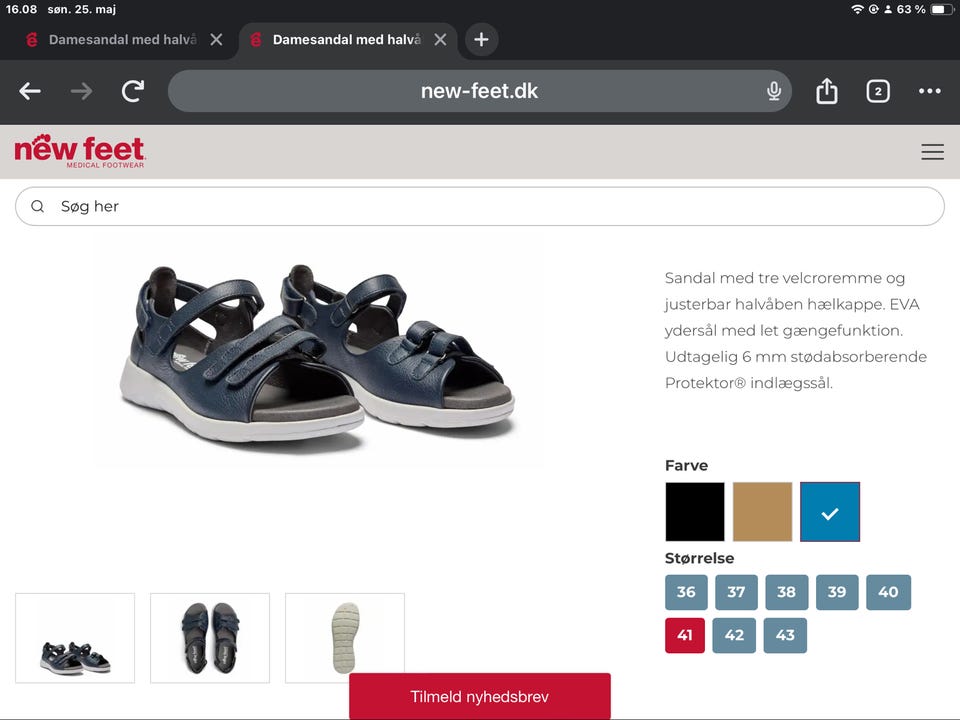This screenshot has width=960, height=720.
Task: Tap the microphone icon in the address bar
Action: [774, 91]
